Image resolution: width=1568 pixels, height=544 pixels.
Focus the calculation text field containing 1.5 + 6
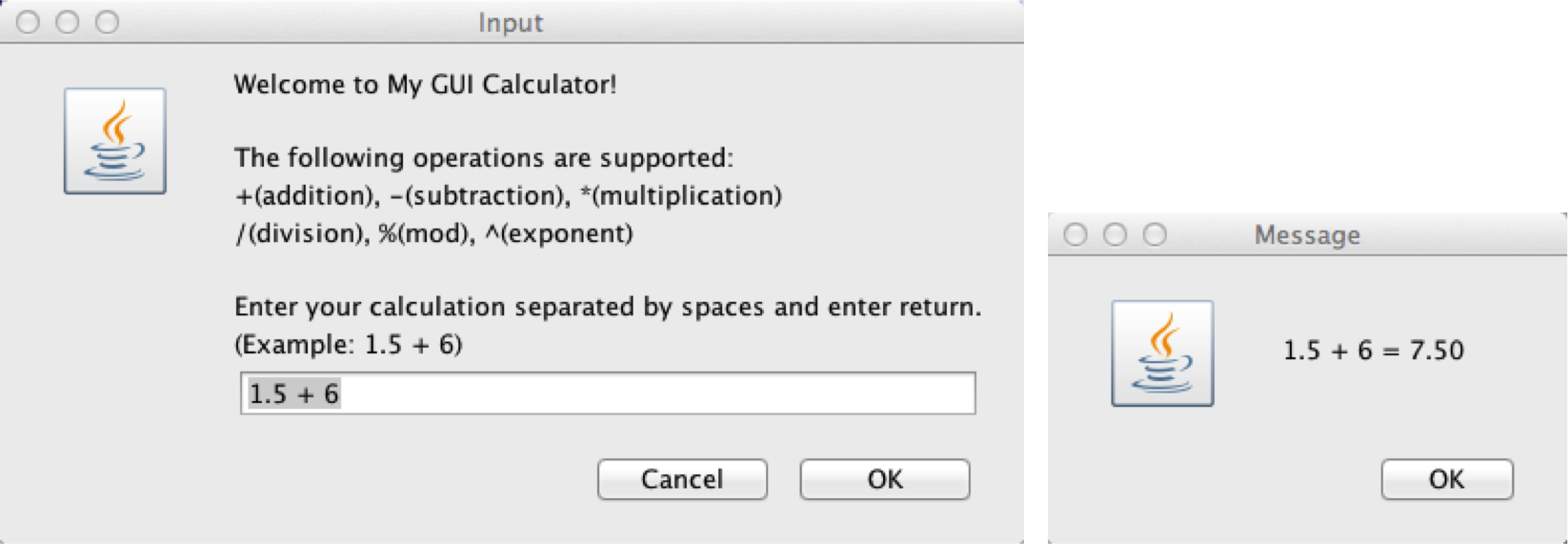608,393
